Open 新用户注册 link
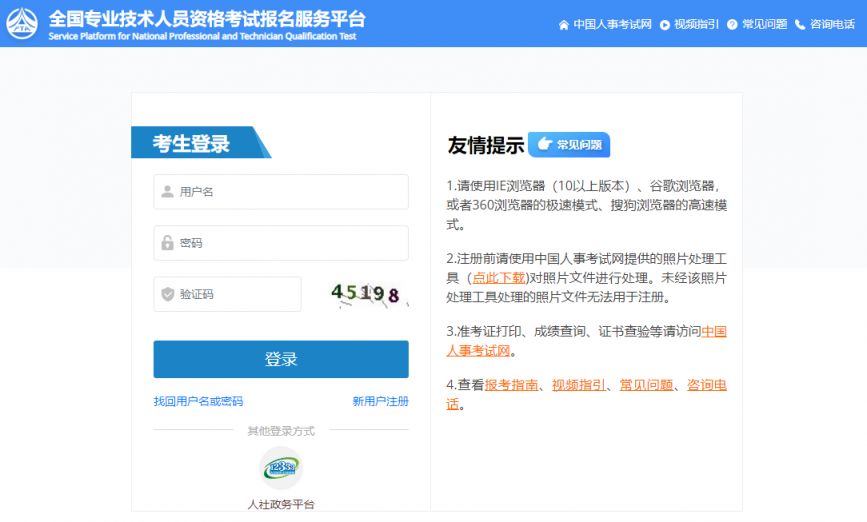 [x=380, y=401]
